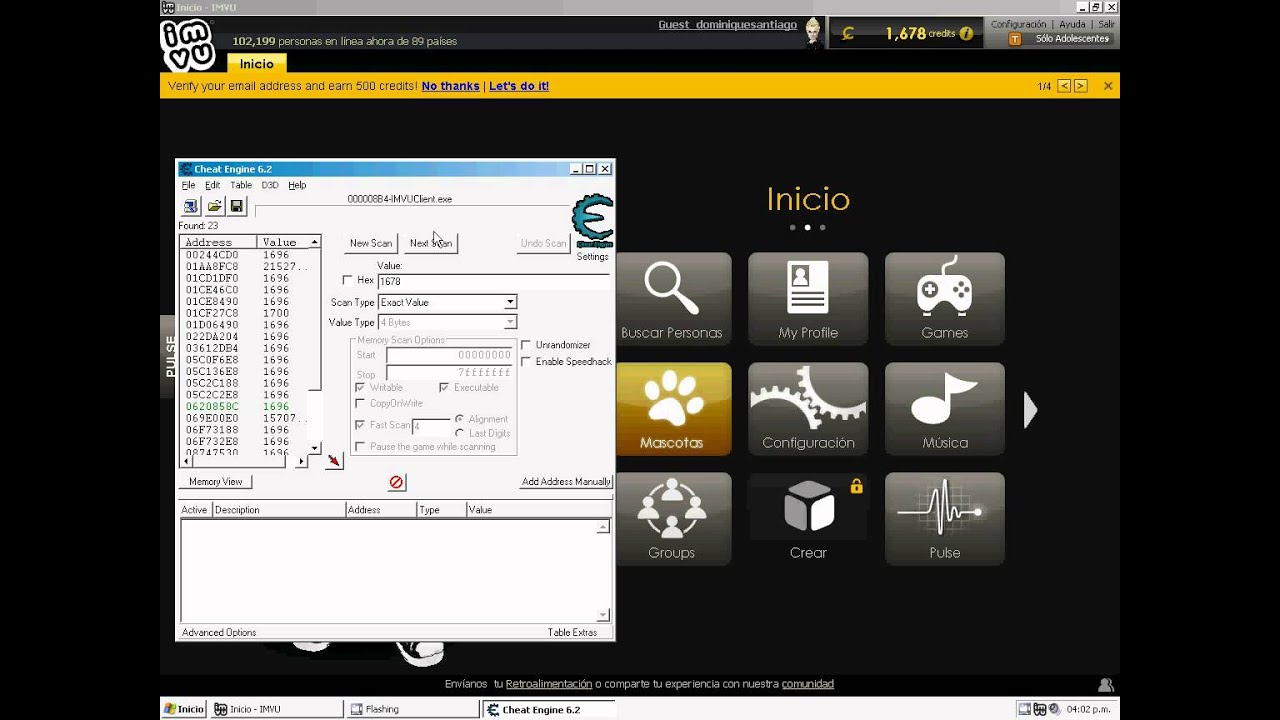The image size is (1280, 720).
Task: Toggle Pause the game while scanning
Action: (360, 447)
